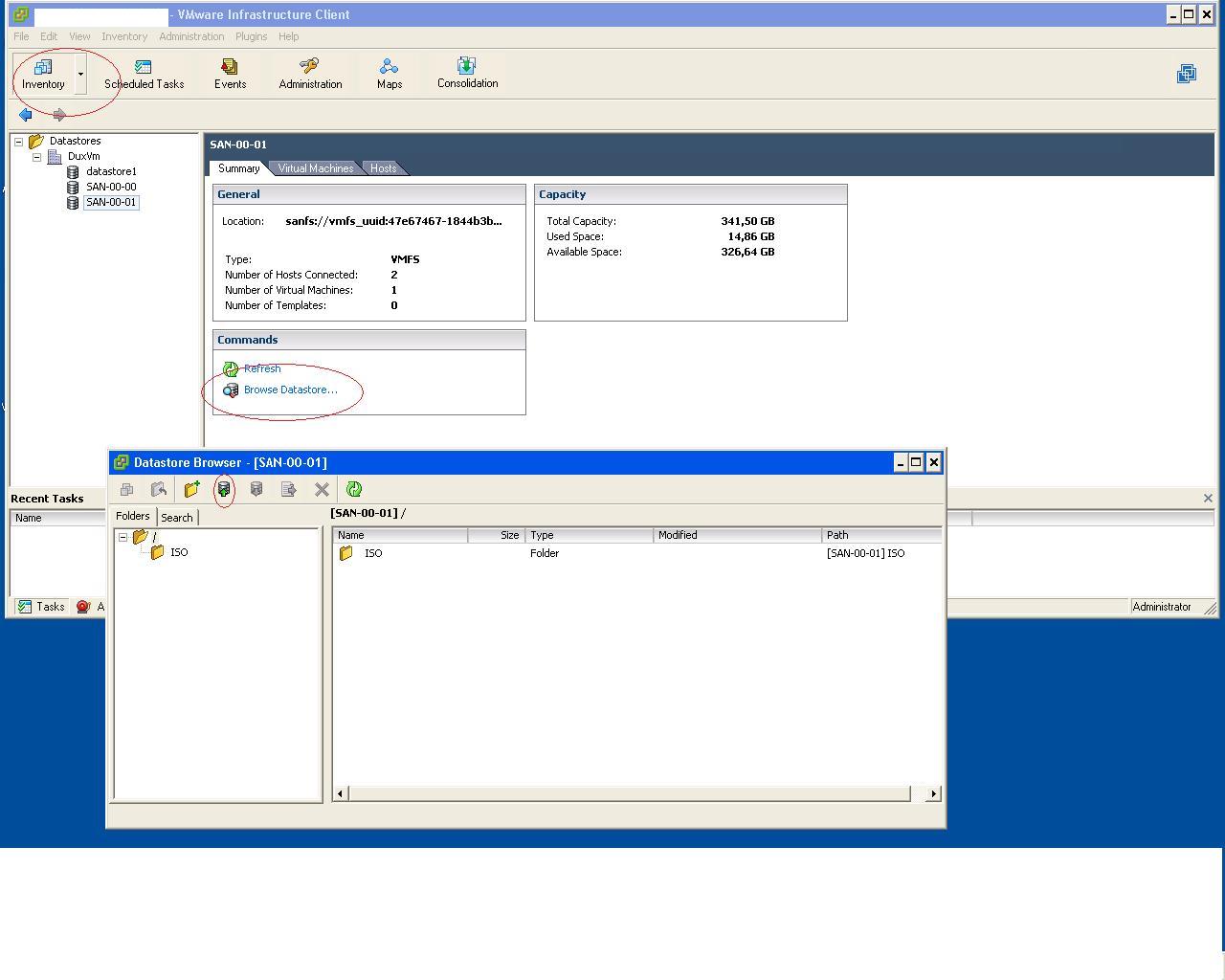This screenshot has width=1225, height=980.
Task: Collapse the Datastores tree node
Action: 18,142
